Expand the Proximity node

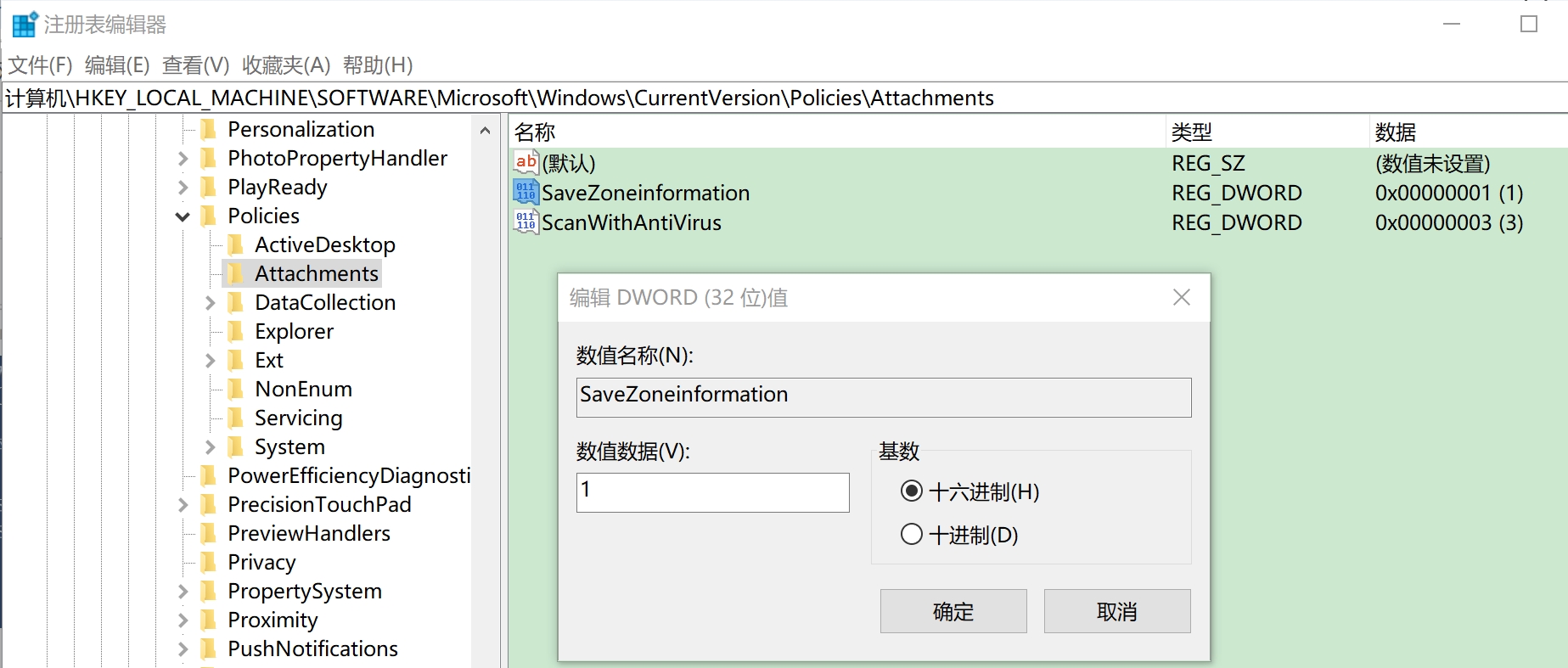(183, 620)
